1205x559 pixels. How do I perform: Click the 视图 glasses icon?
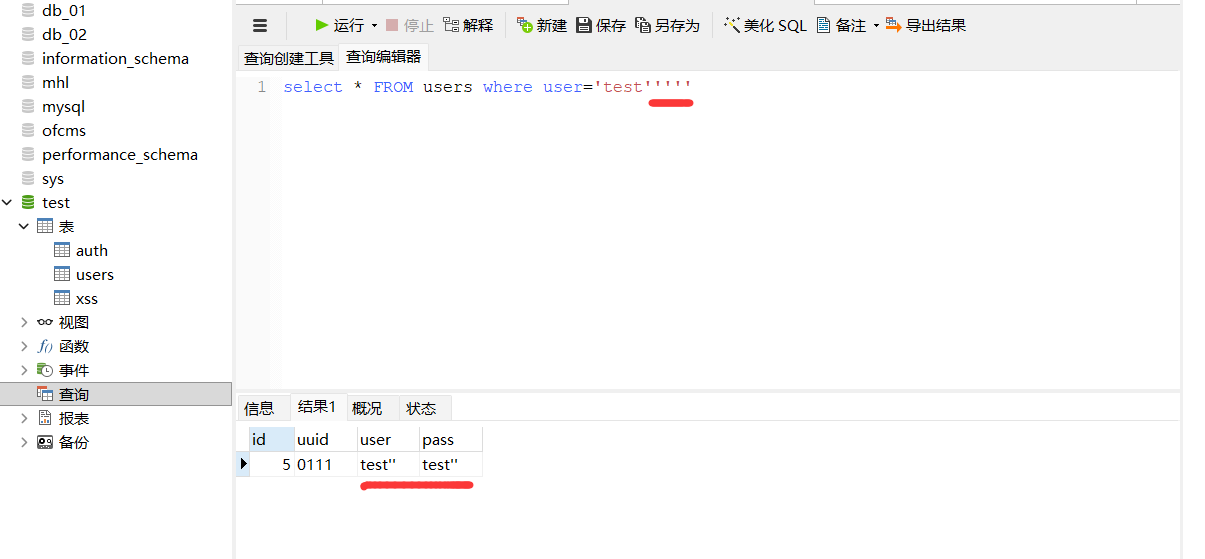click(x=45, y=322)
